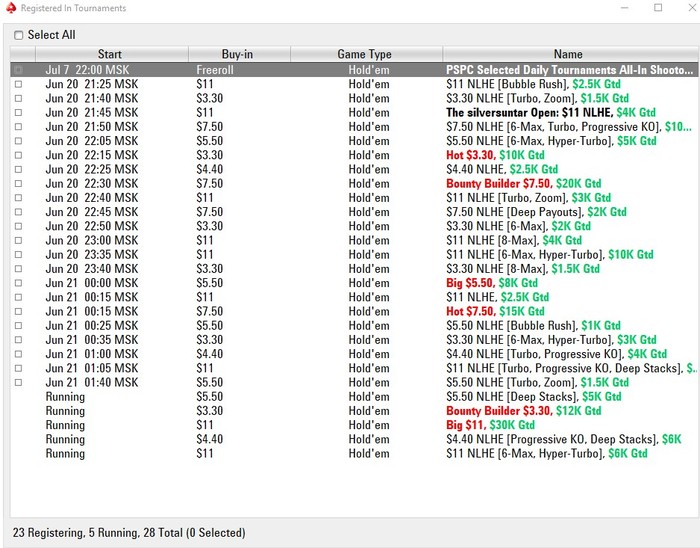Click the $4.40 buy-in of Jun 20 22:25 row
Viewport: 700px width, 548px height.
point(209,170)
